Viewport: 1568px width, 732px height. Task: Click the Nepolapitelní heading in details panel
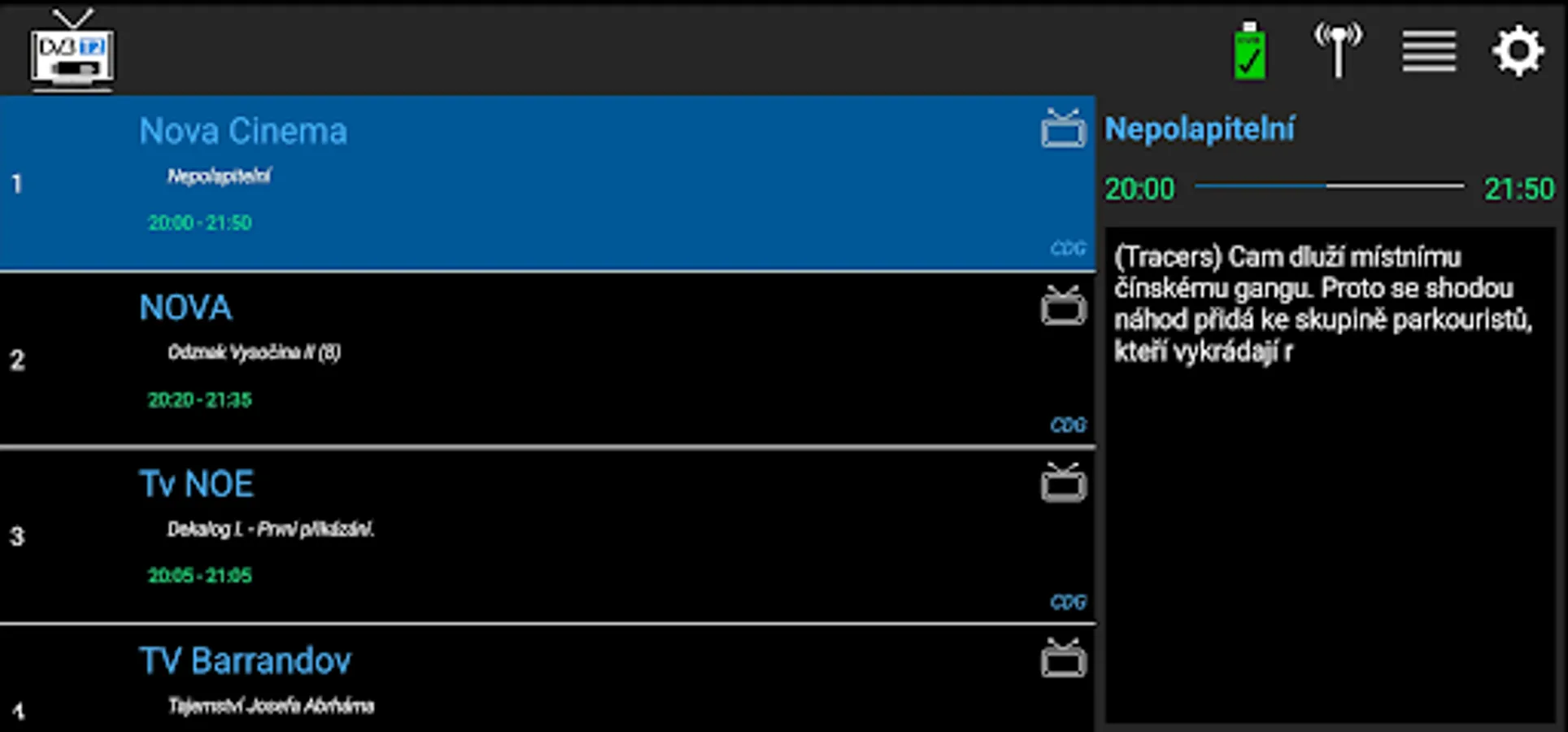click(x=1199, y=129)
